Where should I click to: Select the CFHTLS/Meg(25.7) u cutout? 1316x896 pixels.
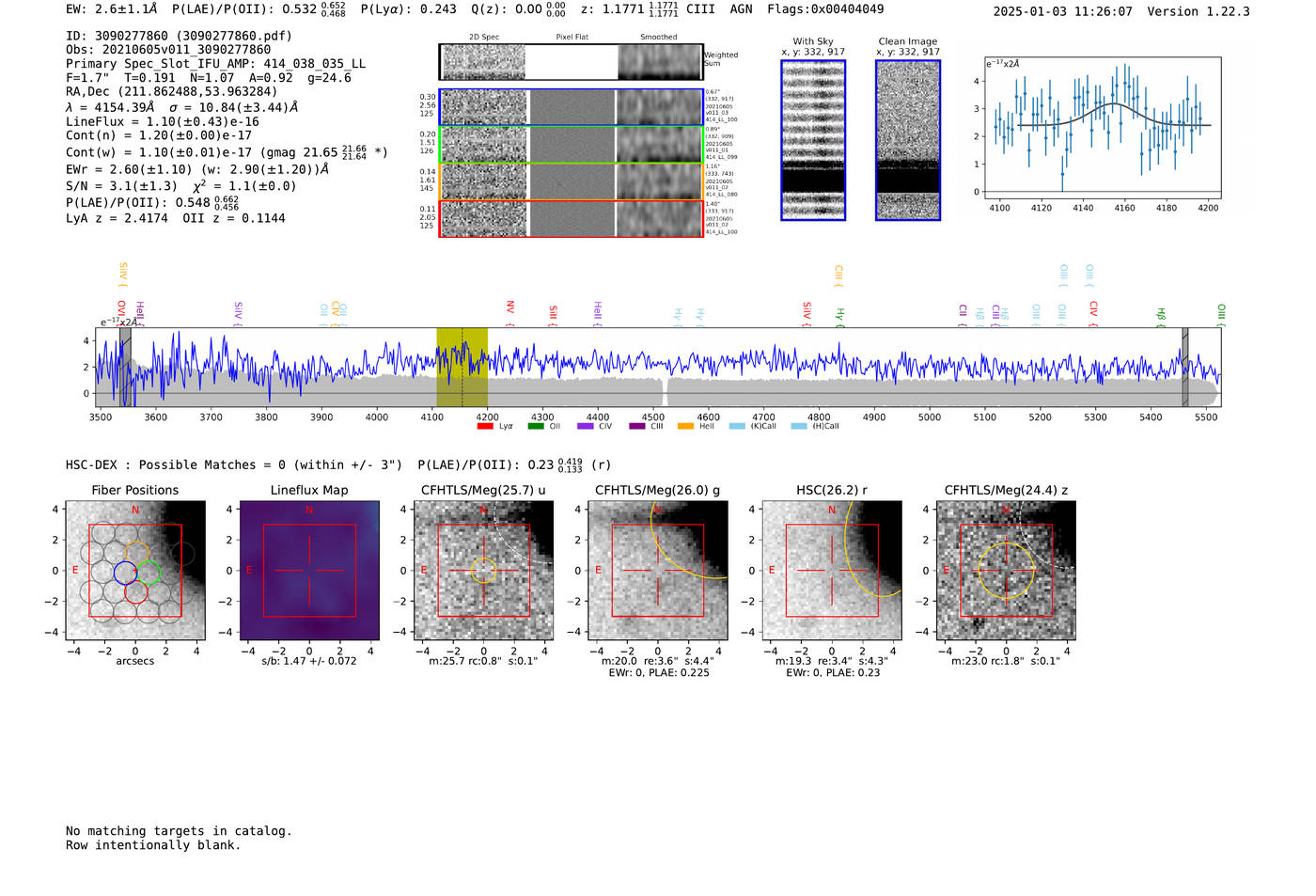pos(483,571)
